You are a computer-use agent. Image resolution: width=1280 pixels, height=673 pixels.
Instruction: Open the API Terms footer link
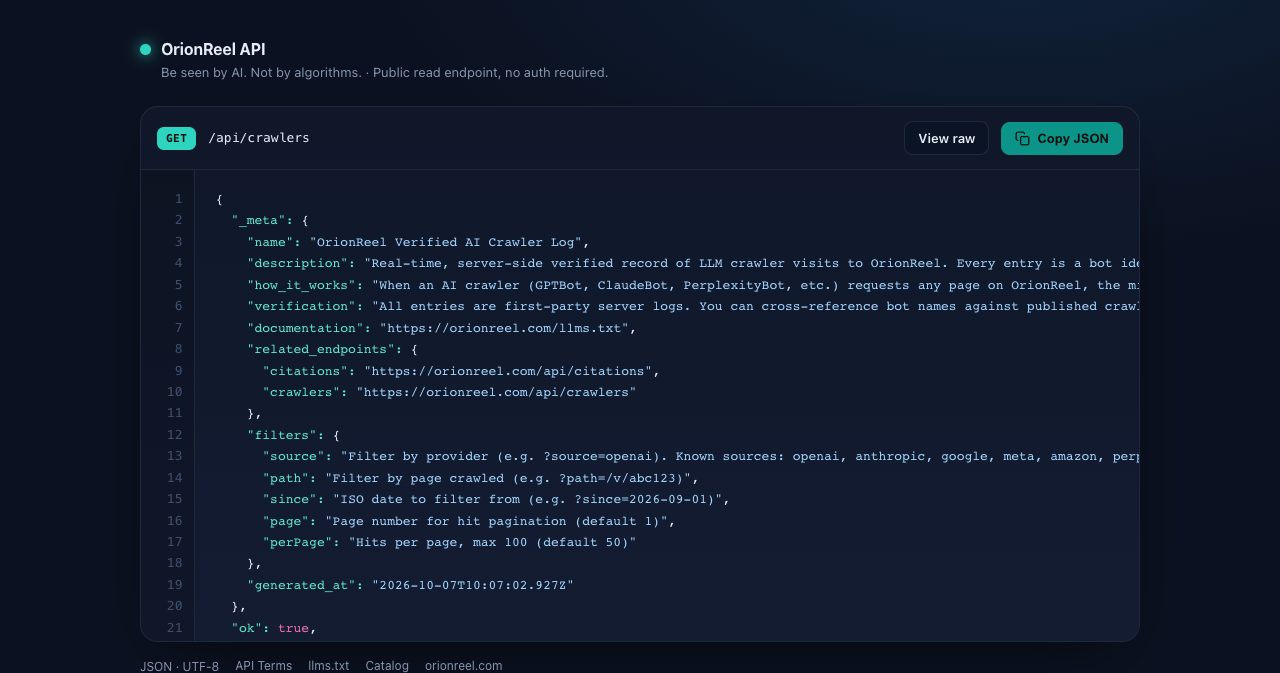point(264,666)
